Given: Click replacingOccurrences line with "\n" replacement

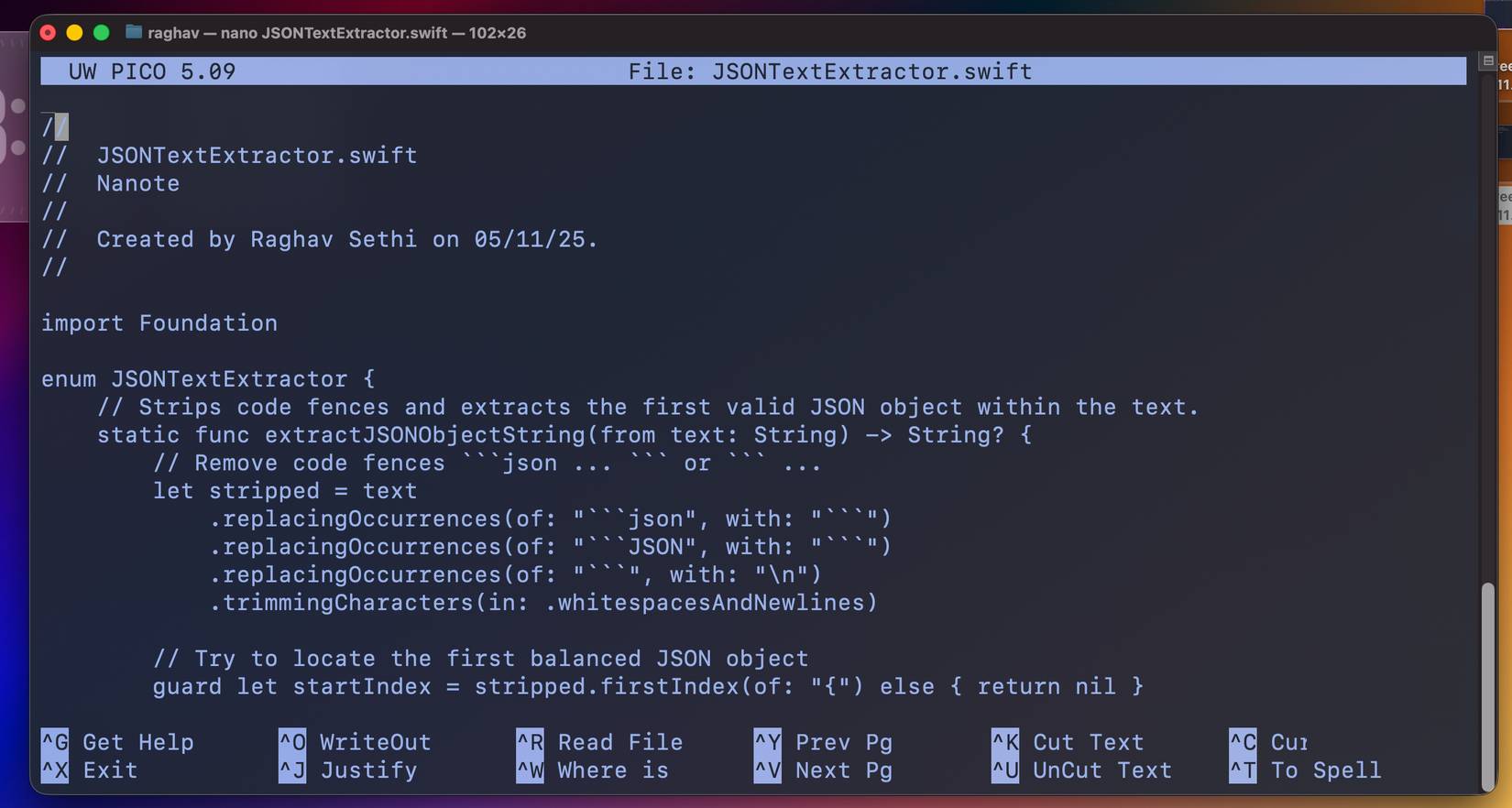Looking at the screenshot, I should (x=516, y=575).
